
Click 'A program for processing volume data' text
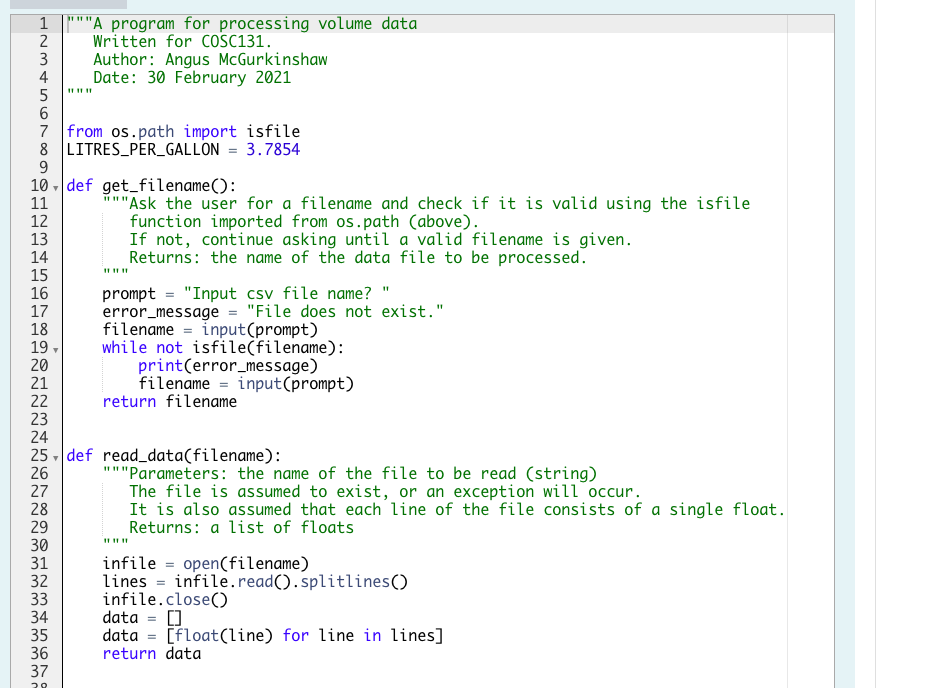coord(255,24)
